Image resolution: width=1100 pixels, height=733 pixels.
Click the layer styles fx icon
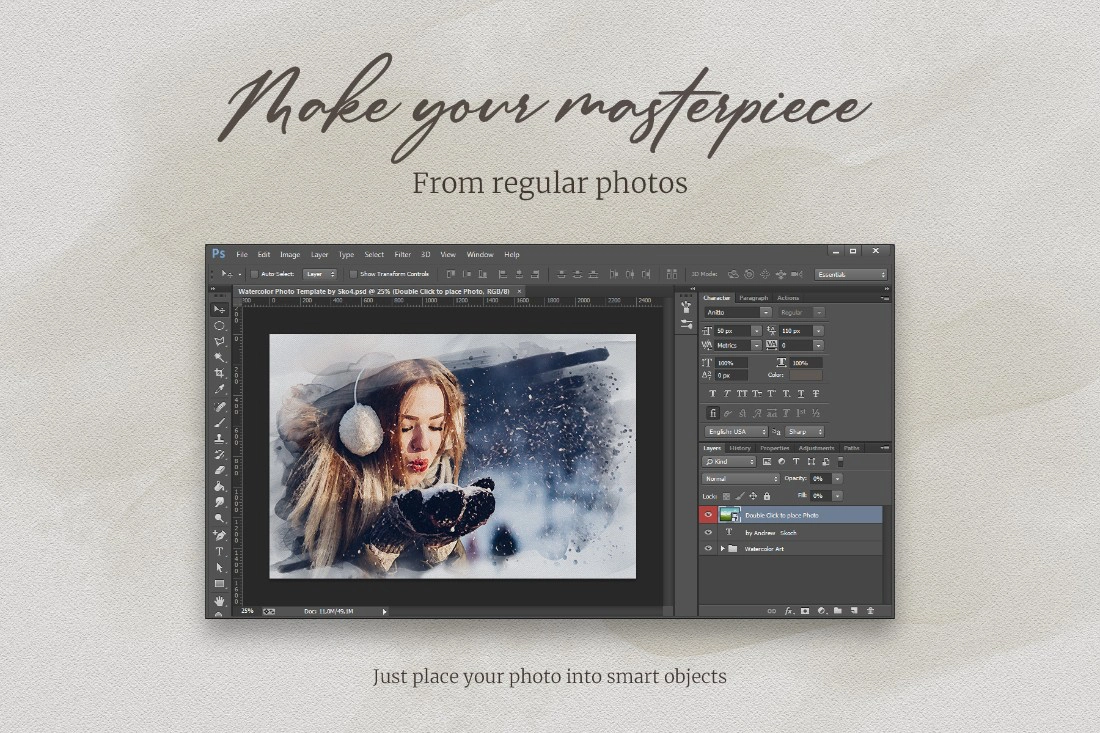coord(789,611)
